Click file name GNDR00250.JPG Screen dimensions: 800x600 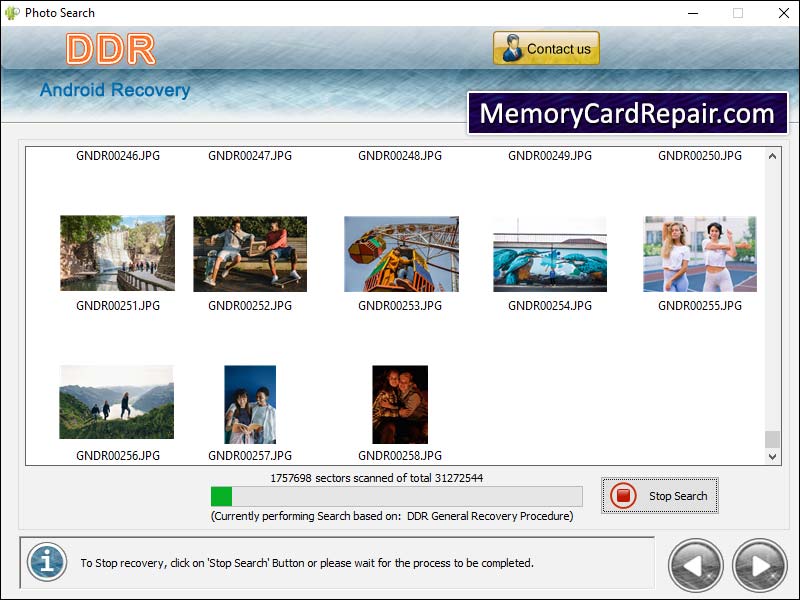pyautogui.click(x=700, y=156)
